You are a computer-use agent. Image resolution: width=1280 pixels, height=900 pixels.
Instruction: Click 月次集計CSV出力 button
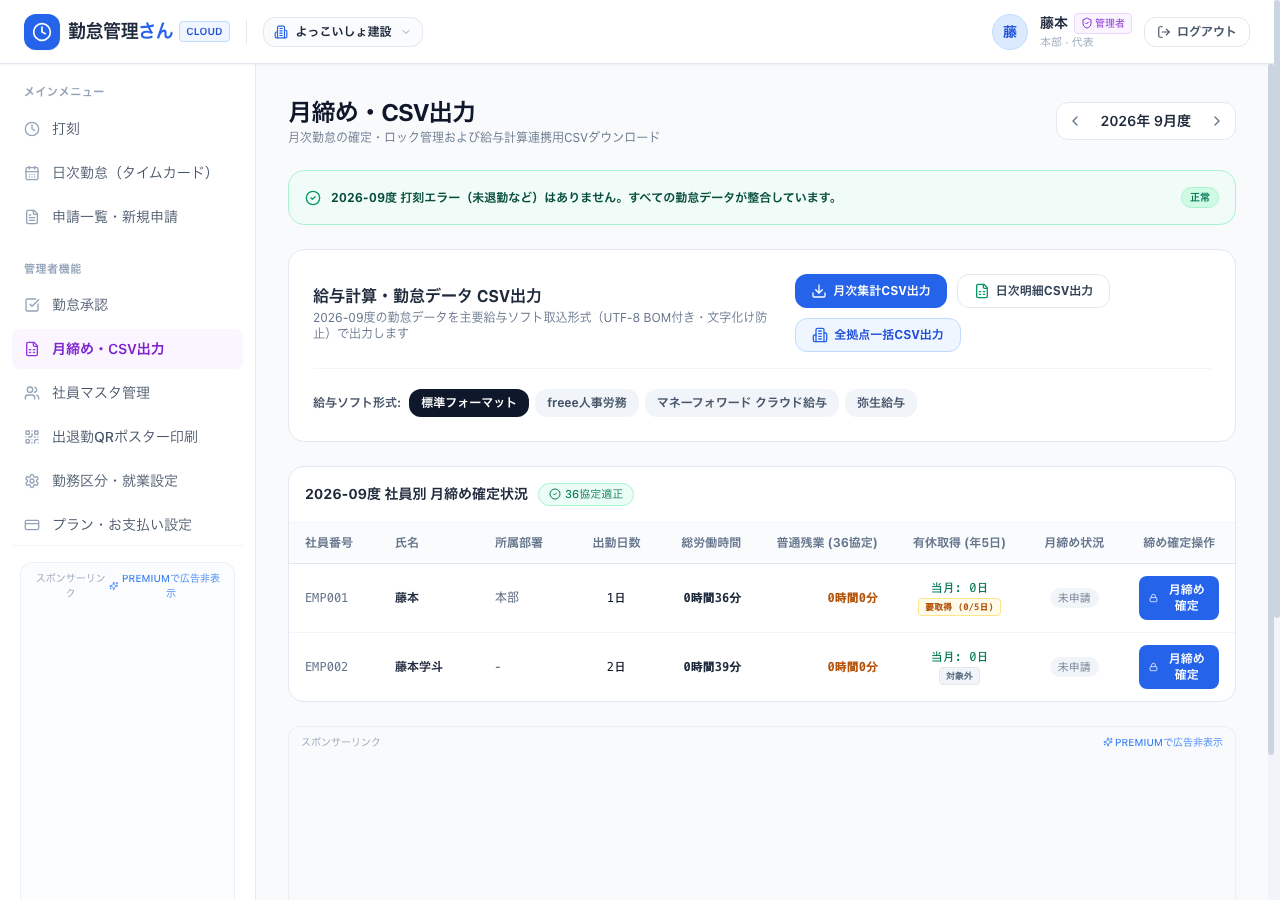pos(871,291)
